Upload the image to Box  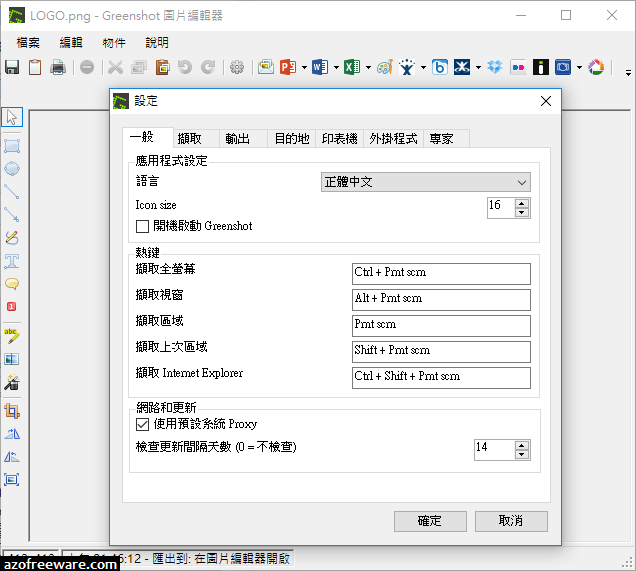click(440, 67)
